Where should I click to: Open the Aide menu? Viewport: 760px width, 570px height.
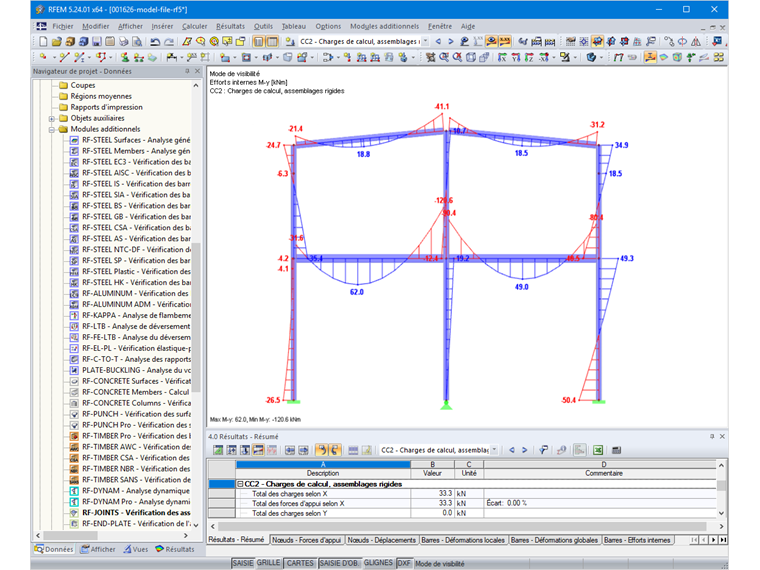(x=468, y=26)
